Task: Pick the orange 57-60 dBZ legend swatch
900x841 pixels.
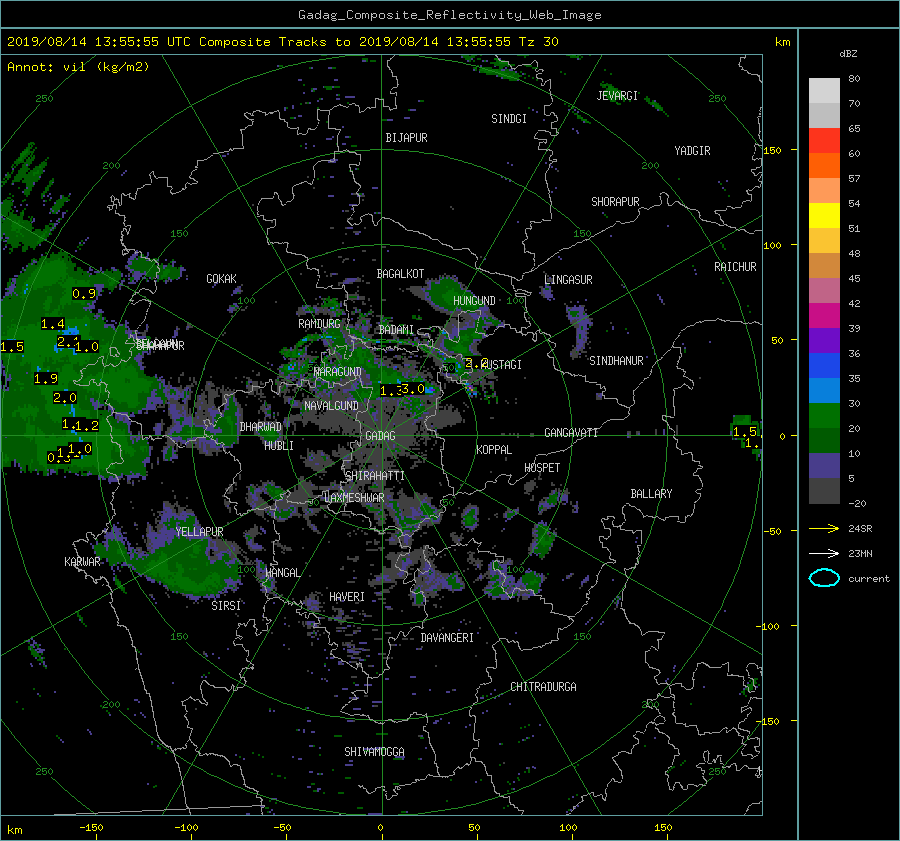Action: [x=824, y=166]
